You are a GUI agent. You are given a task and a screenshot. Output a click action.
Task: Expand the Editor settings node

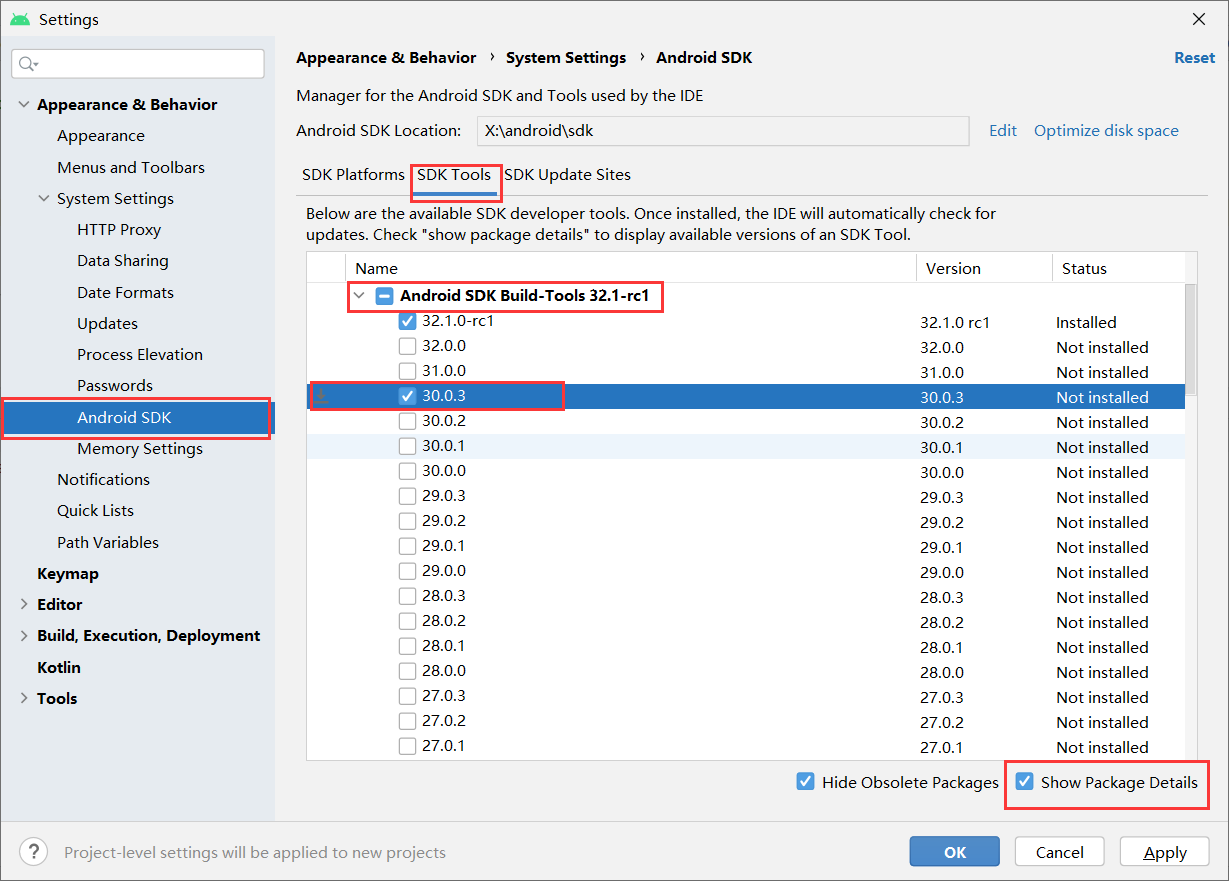tap(24, 604)
